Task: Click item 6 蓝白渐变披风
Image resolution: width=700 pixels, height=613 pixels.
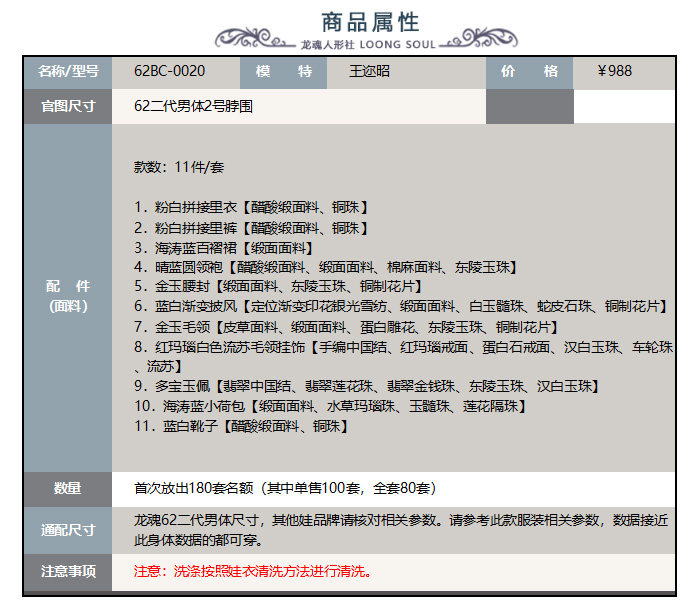Action: point(401,307)
